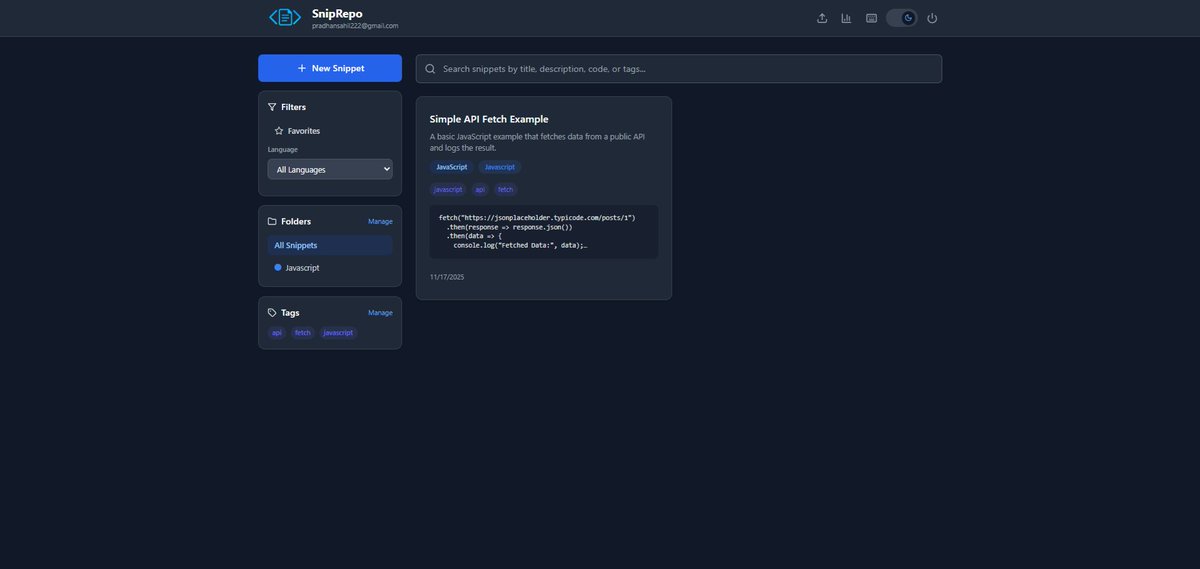Click the code preview block on card

544,232
